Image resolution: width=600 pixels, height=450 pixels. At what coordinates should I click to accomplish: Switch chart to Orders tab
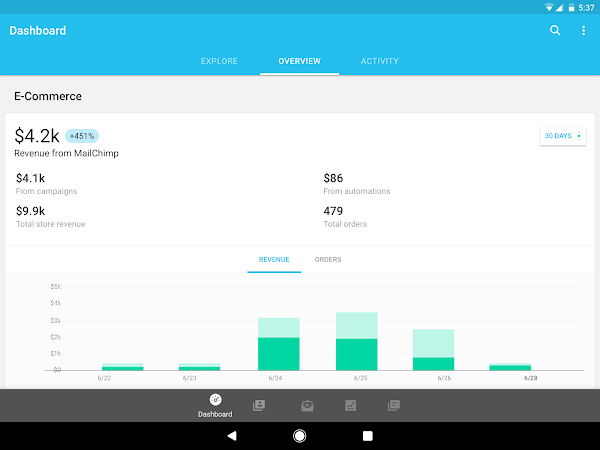(x=328, y=259)
